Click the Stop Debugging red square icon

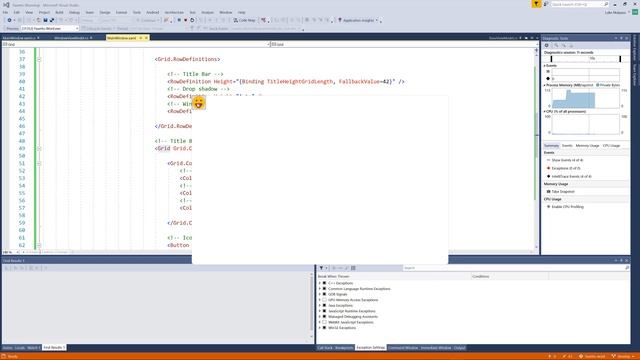[x=185, y=20]
